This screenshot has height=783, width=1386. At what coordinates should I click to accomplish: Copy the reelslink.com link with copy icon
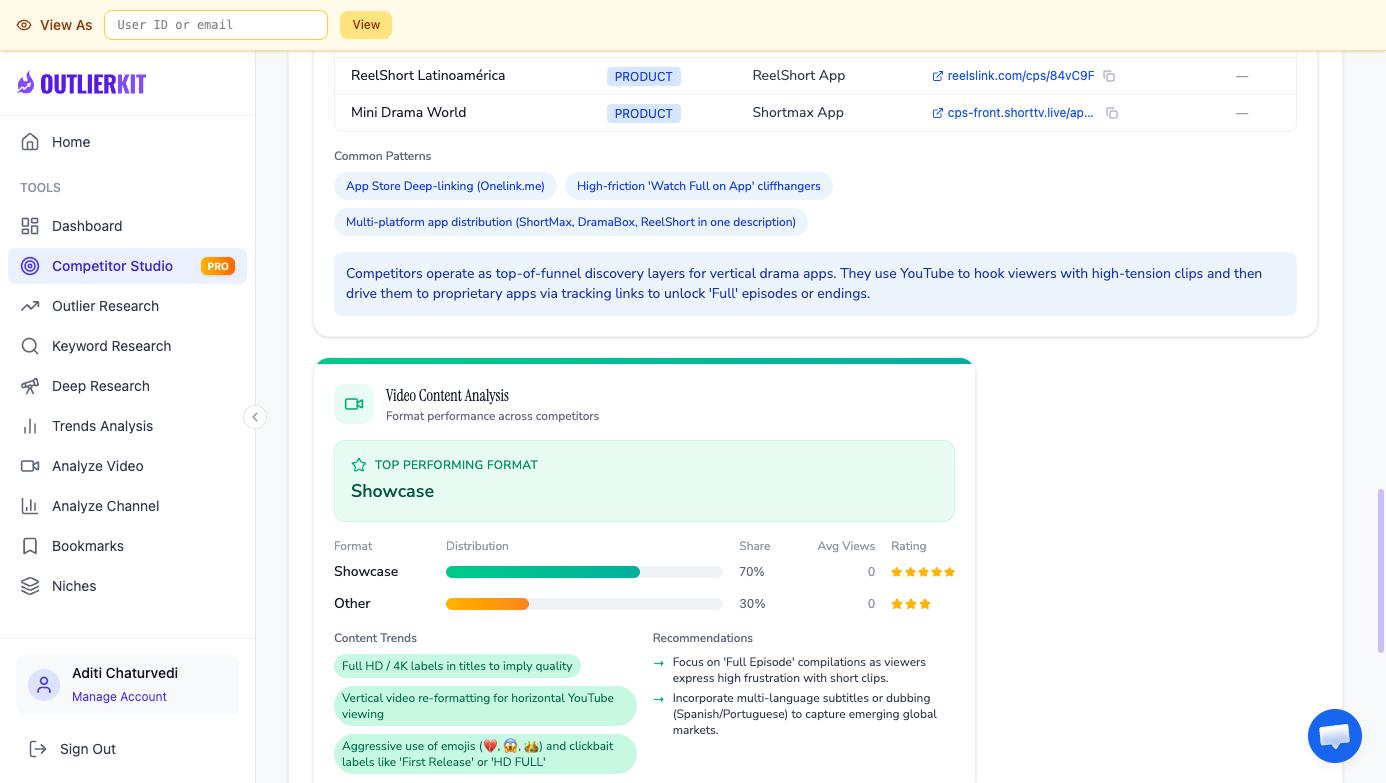pyautogui.click(x=1109, y=76)
